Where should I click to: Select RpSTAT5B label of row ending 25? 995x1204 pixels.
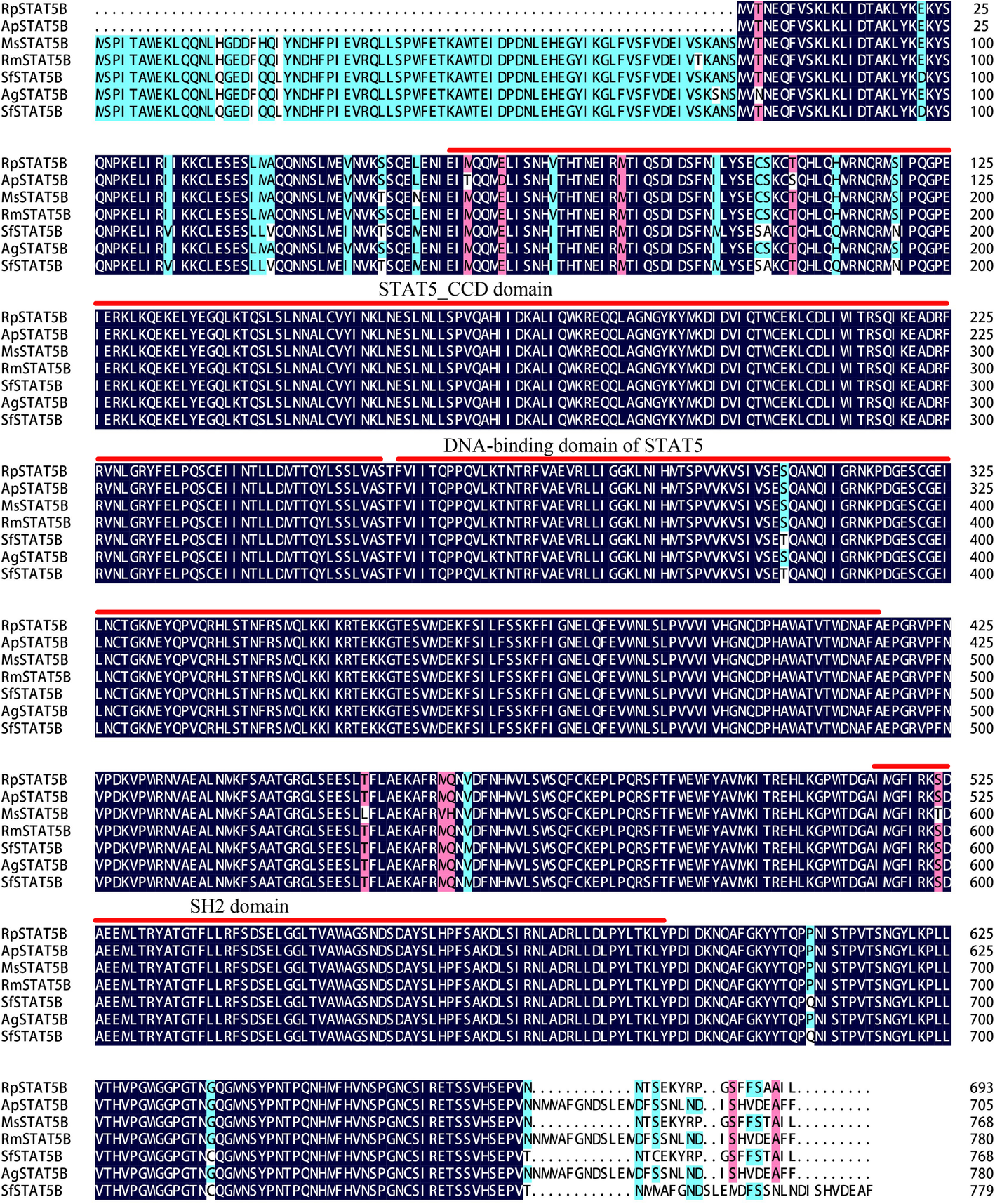(34, 9)
